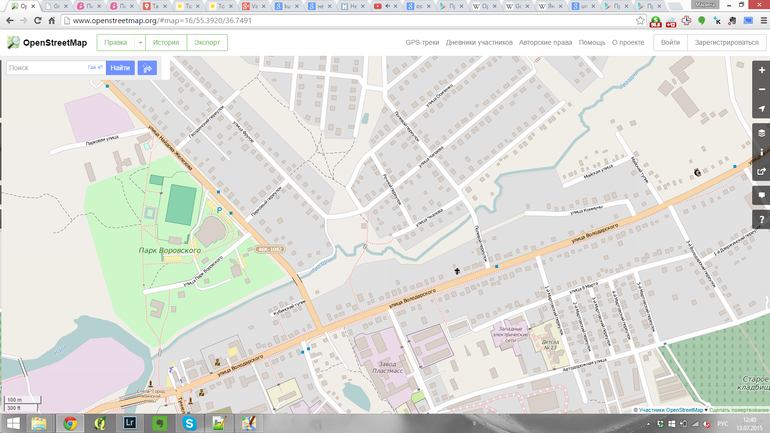Image resolution: width=770 pixels, height=433 pixels.
Task: Click the zoom out minus button
Action: pos(761,89)
